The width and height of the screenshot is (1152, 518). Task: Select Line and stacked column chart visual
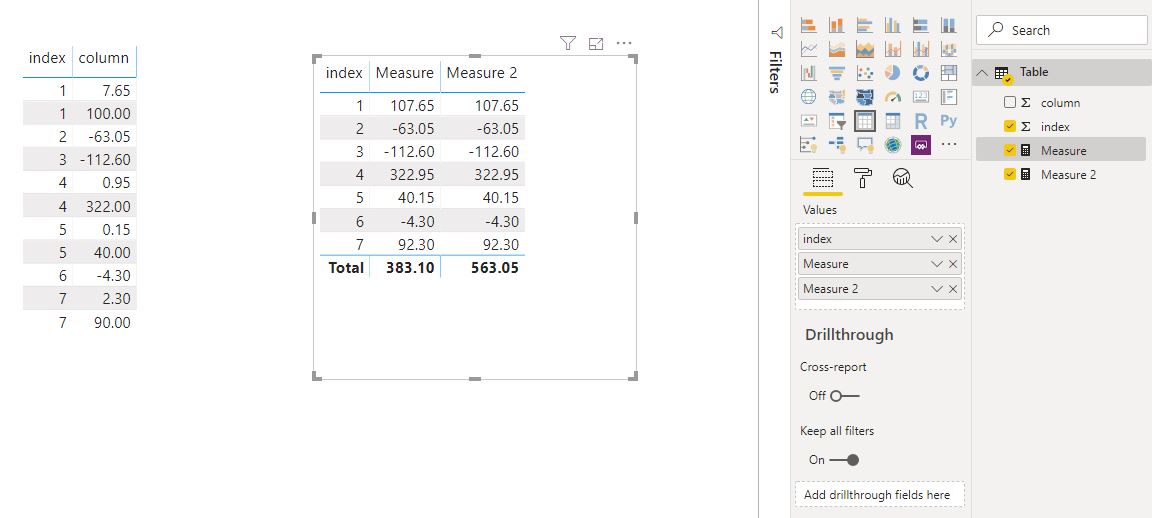[893, 49]
